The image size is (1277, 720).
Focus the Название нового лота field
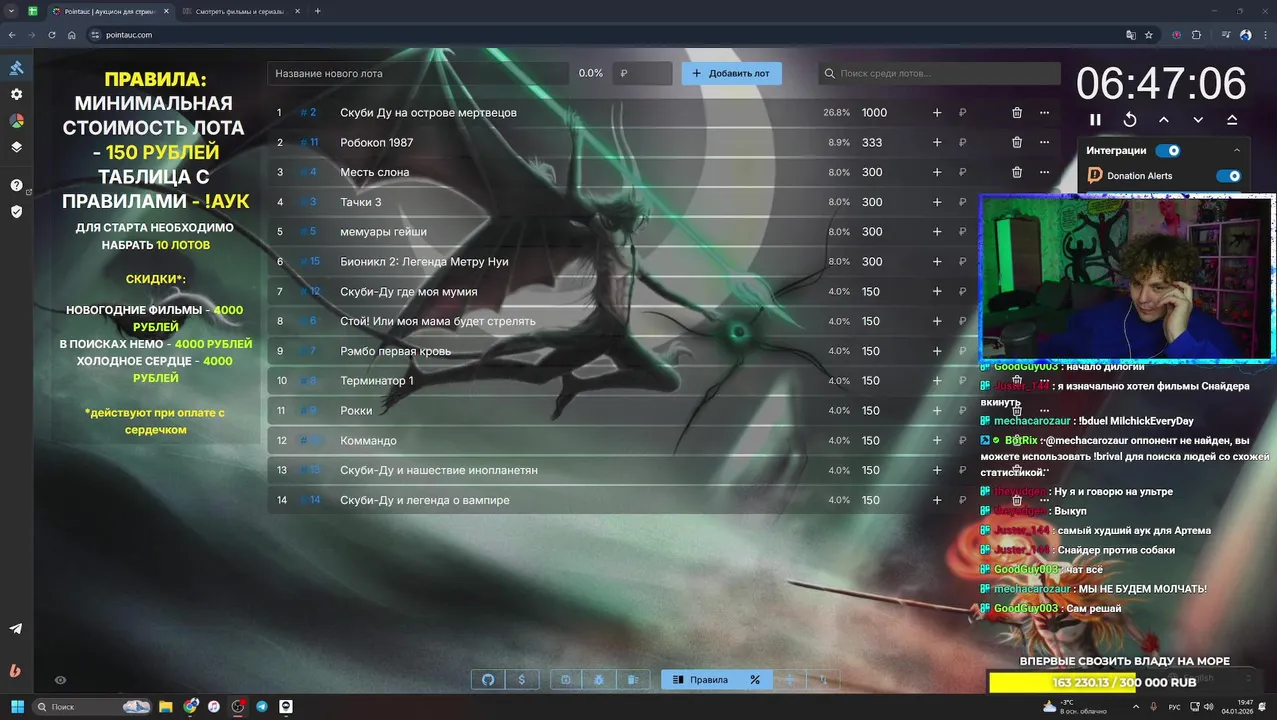pyautogui.click(x=419, y=73)
